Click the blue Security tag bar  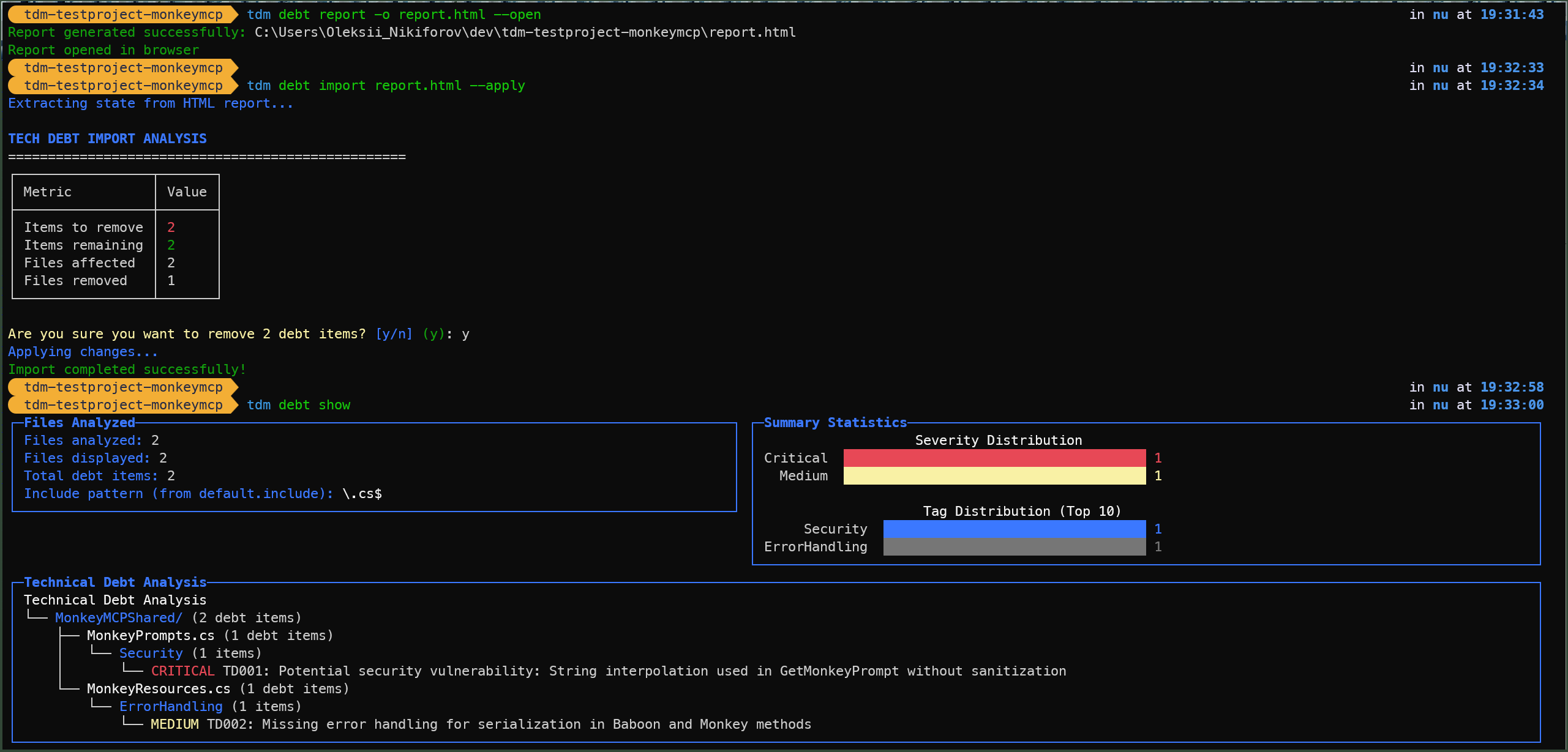[1015, 529]
